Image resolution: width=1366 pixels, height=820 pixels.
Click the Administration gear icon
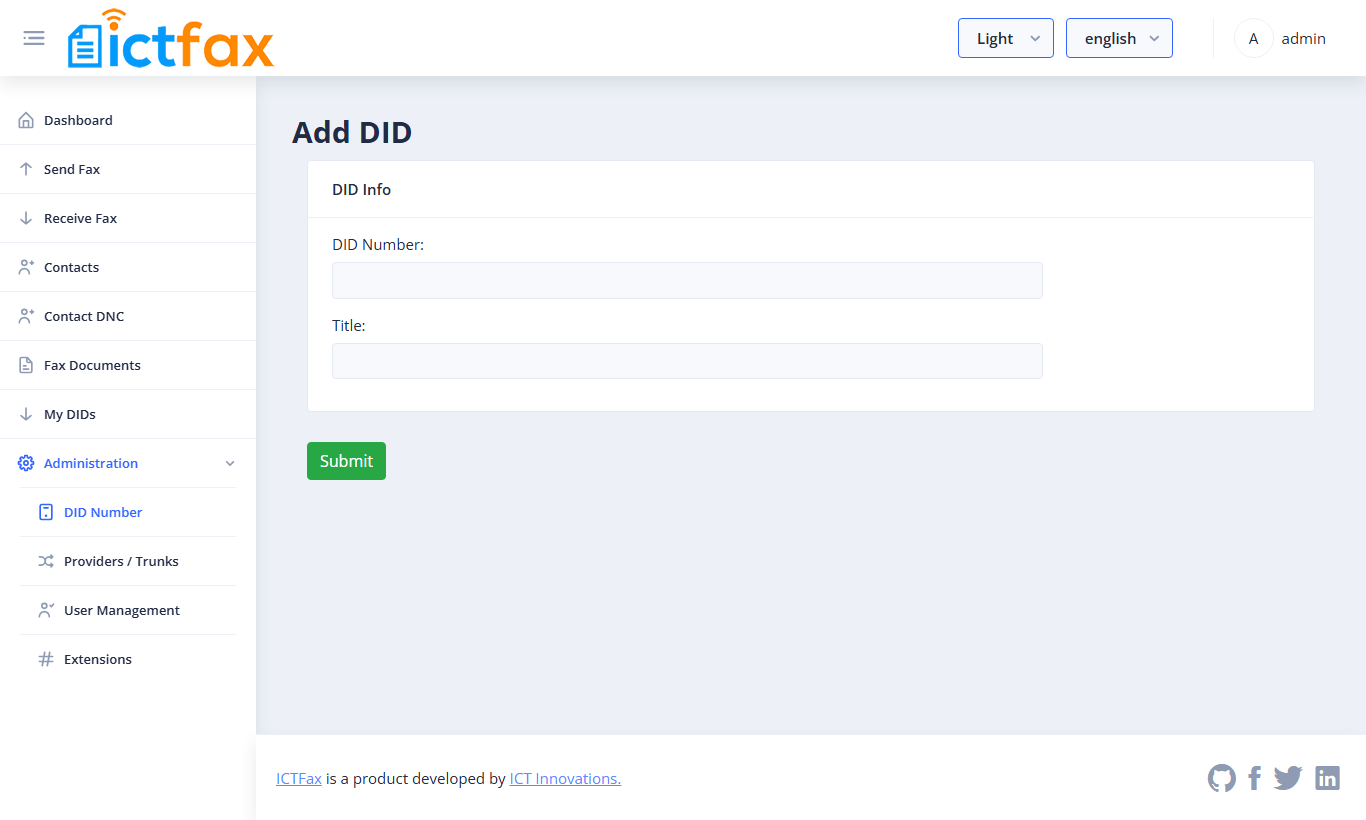[x=26, y=463]
